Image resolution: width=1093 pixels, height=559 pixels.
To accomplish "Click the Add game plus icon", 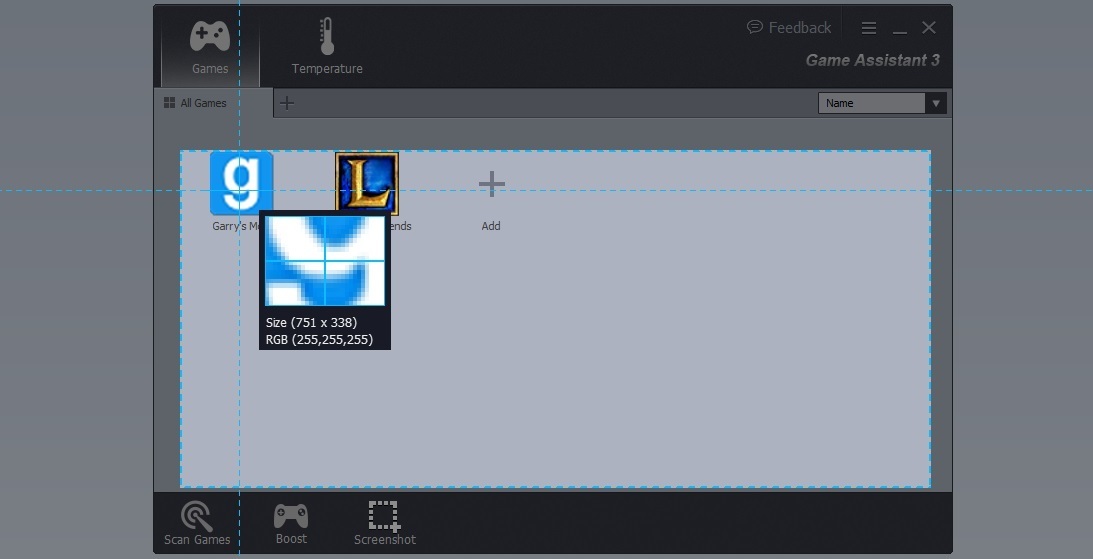I will [x=491, y=184].
